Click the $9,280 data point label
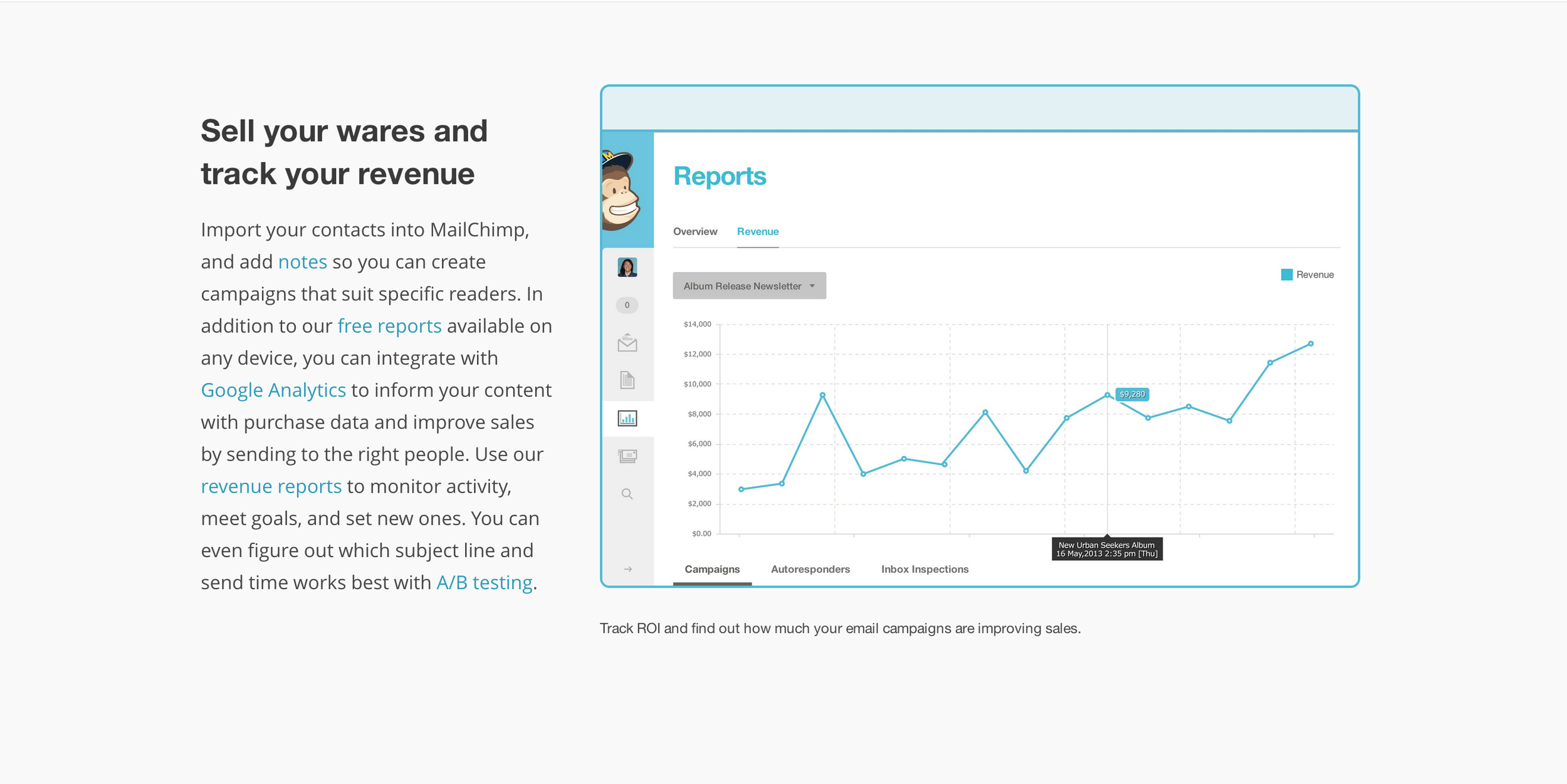Screen dimensions: 1567x784 (x=1132, y=394)
